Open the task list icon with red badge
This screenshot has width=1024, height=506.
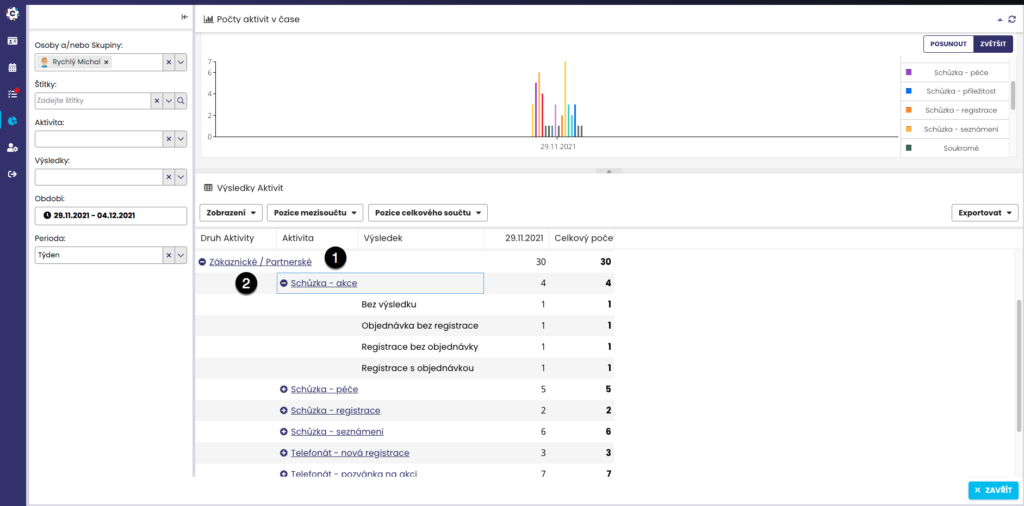click(x=12, y=94)
